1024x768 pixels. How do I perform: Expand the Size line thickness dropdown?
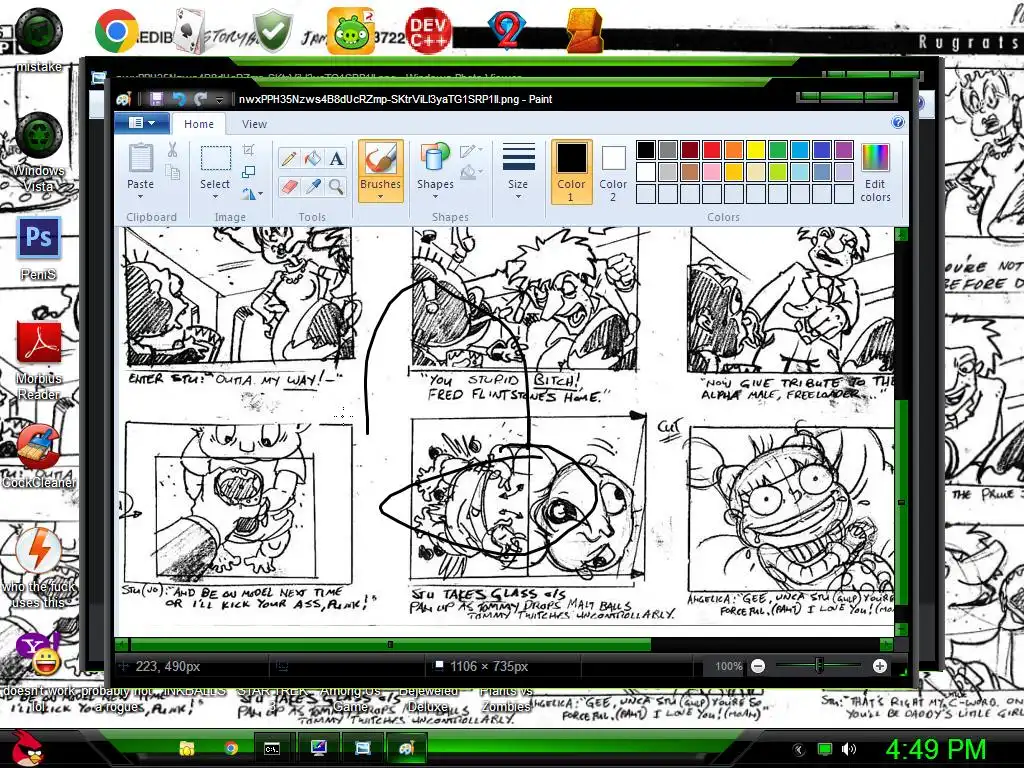[518, 196]
